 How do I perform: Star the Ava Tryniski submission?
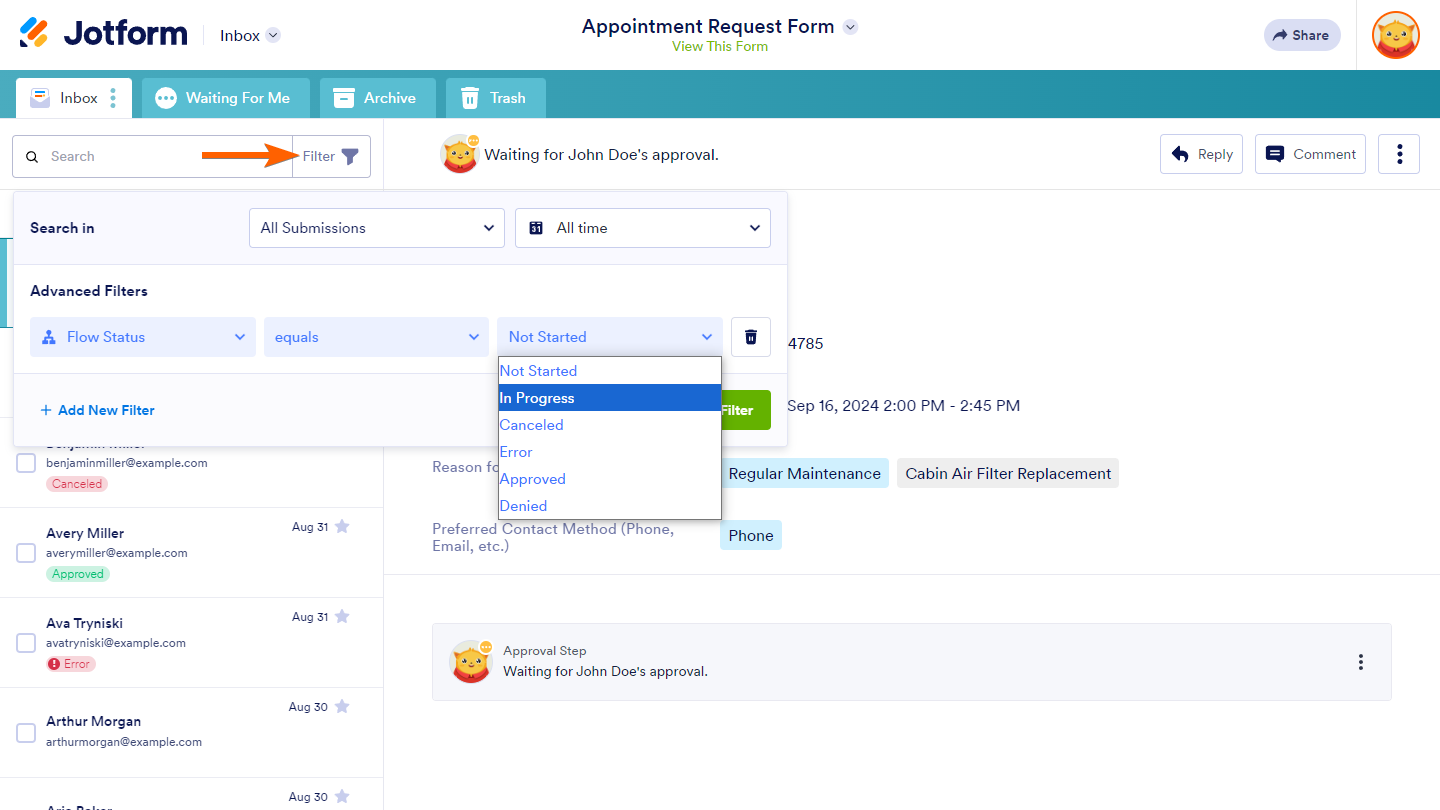coord(342,617)
